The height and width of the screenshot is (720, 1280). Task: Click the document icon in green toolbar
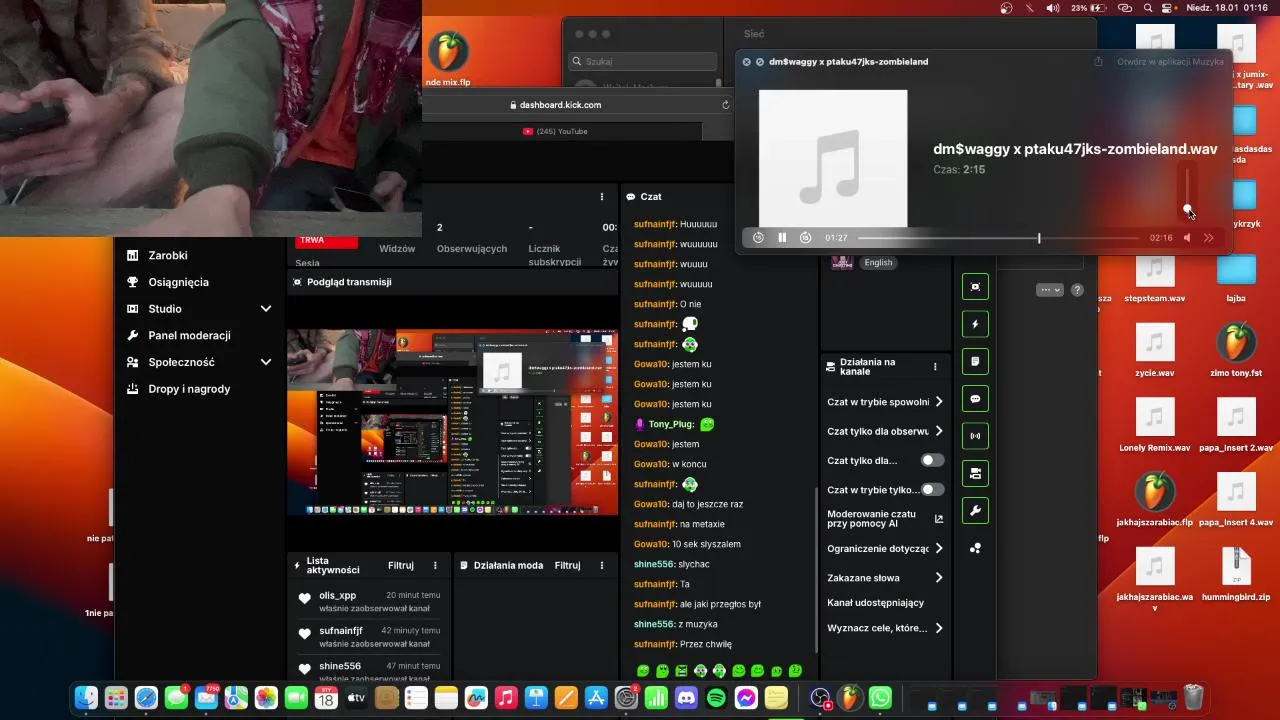(x=975, y=361)
